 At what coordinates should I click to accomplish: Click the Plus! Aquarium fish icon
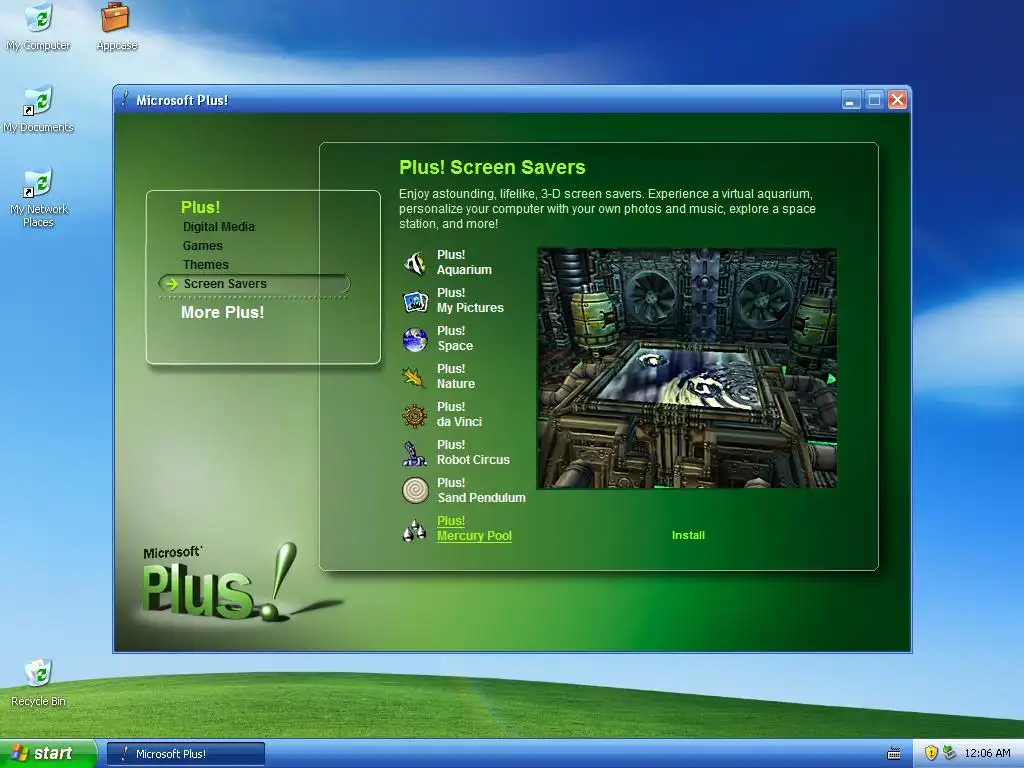pos(415,263)
